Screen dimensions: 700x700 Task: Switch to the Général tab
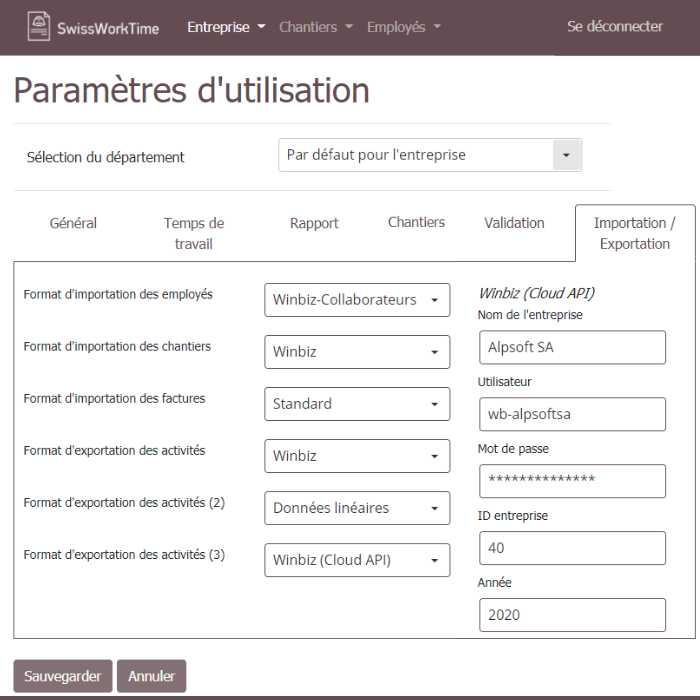coord(73,223)
